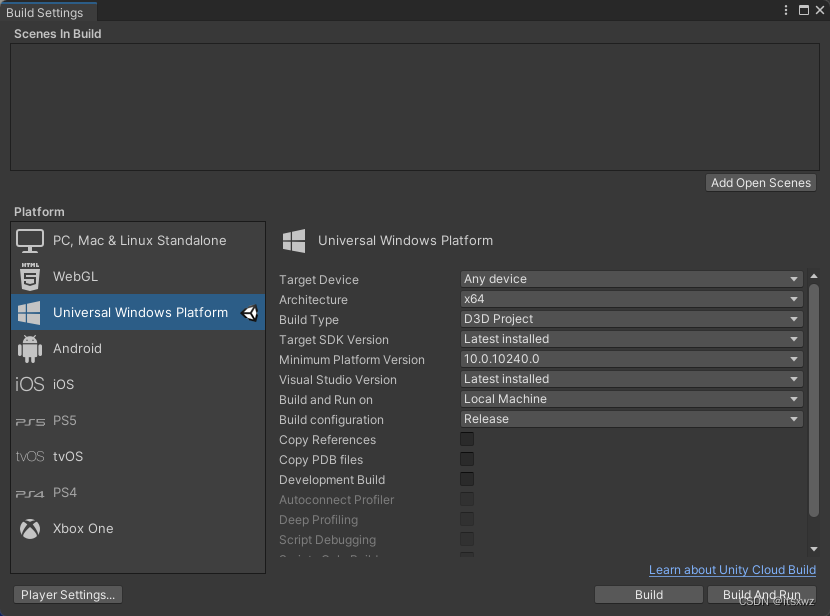Image resolution: width=830 pixels, height=616 pixels.
Task: Open the window options three-dot menu
Action: click(x=786, y=10)
